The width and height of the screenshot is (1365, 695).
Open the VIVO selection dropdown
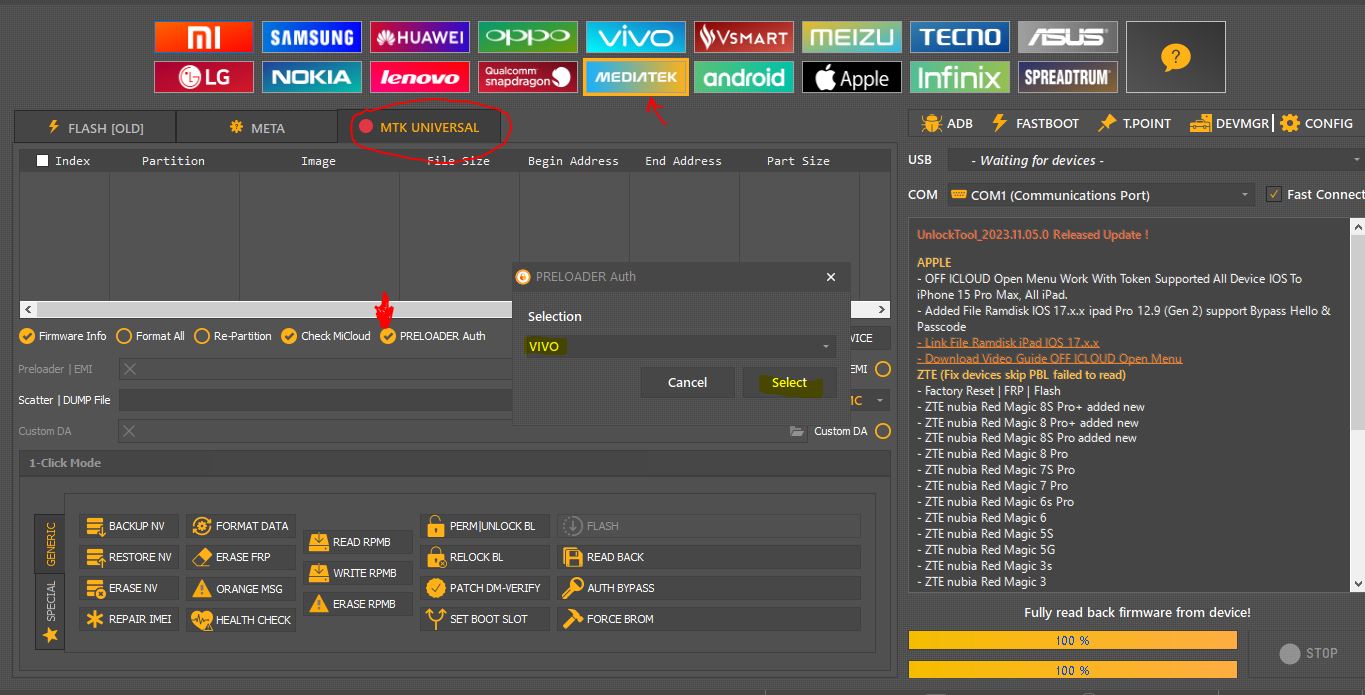tap(680, 346)
